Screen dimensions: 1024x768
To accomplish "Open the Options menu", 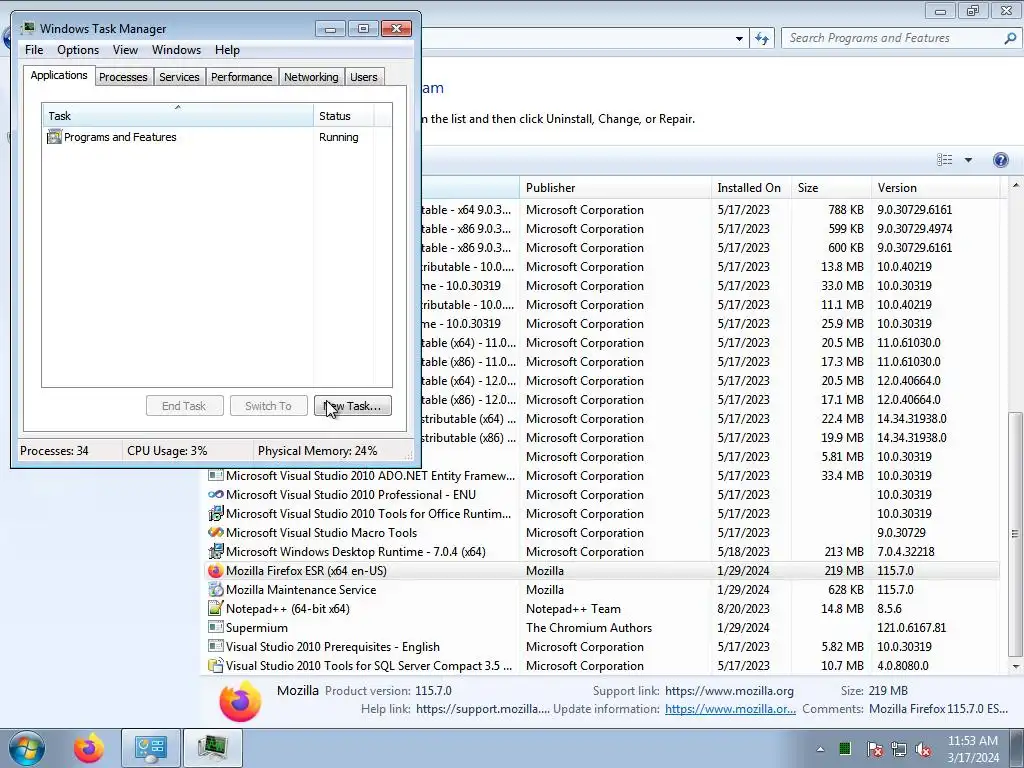I will (x=78, y=50).
